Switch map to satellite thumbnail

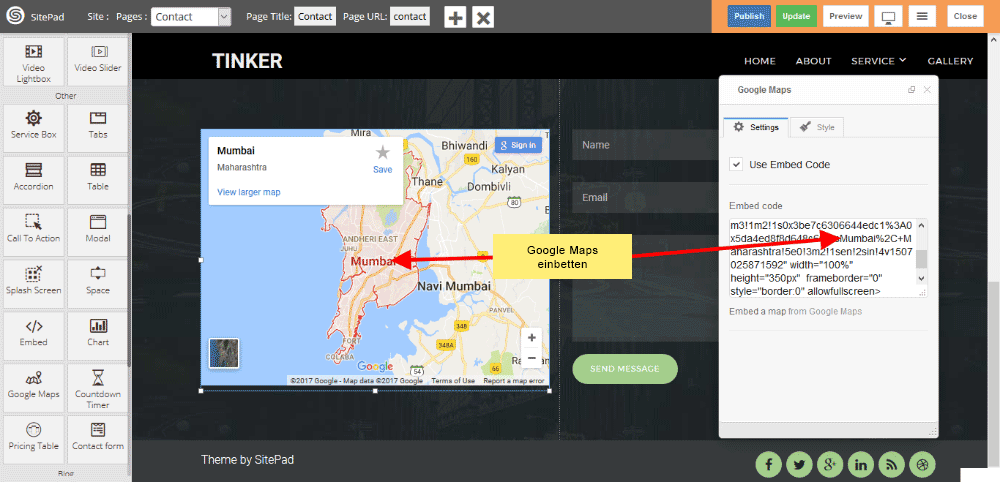(224, 353)
